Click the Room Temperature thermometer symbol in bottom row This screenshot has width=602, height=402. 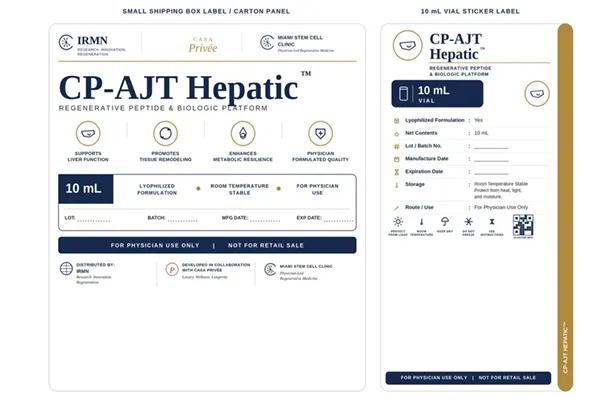[422, 222]
